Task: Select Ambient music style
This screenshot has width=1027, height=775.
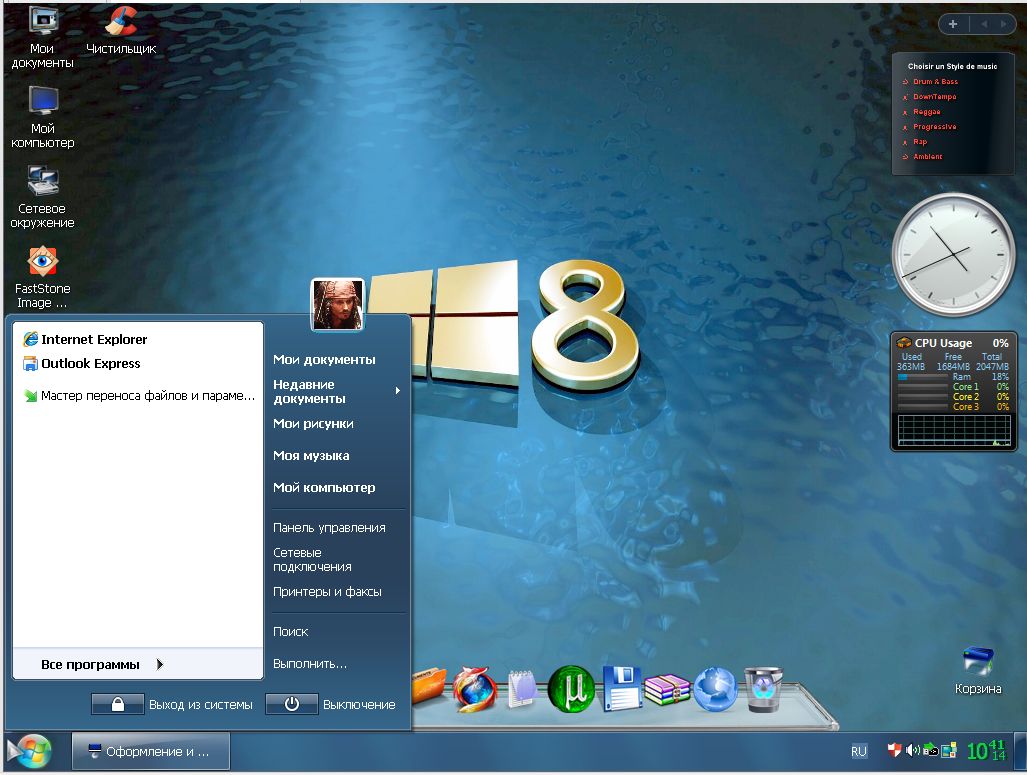Action: point(927,157)
